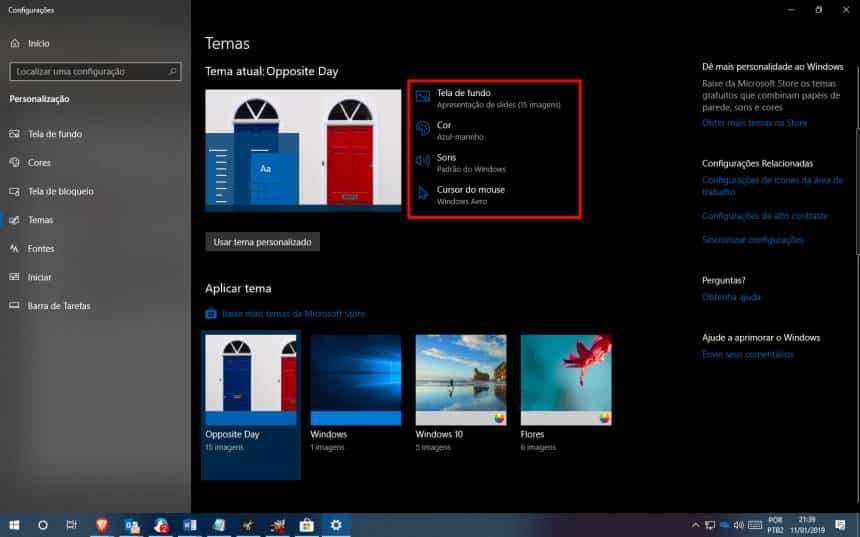The width and height of the screenshot is (860, 537).
Task: Open Barra de Tarefas settings page
Action: click(x=49, y=306)
